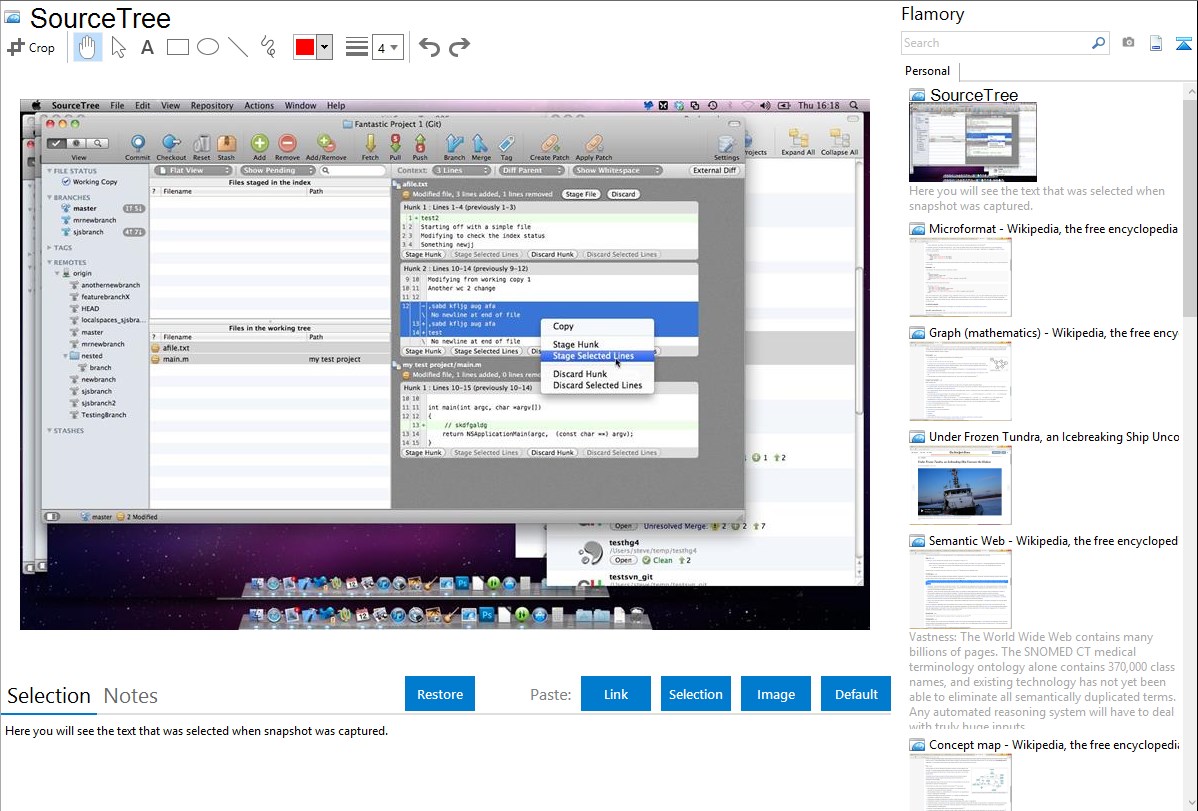Click the camera capture icon
1198x811 pixels.
click(1128, 43)
